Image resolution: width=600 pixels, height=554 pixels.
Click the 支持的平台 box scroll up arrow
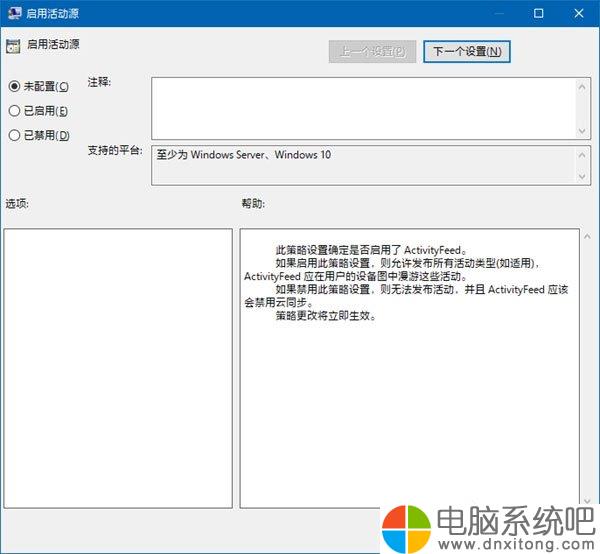click(x=582, y=155)
